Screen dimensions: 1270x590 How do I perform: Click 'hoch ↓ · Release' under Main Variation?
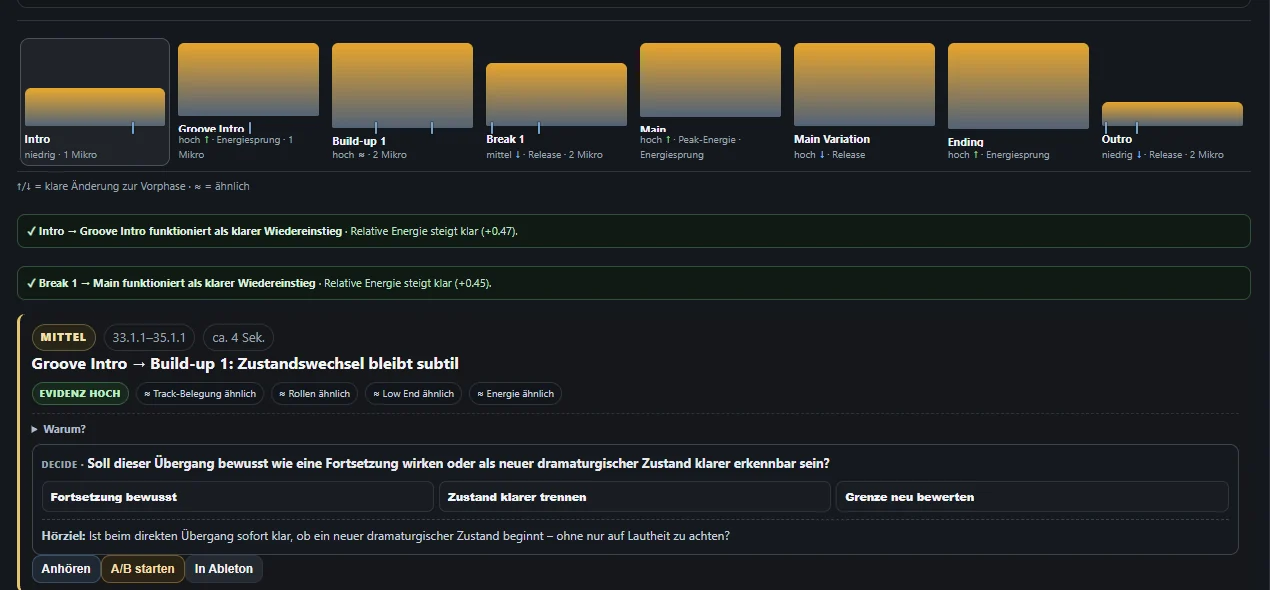[x=829, y=155]
